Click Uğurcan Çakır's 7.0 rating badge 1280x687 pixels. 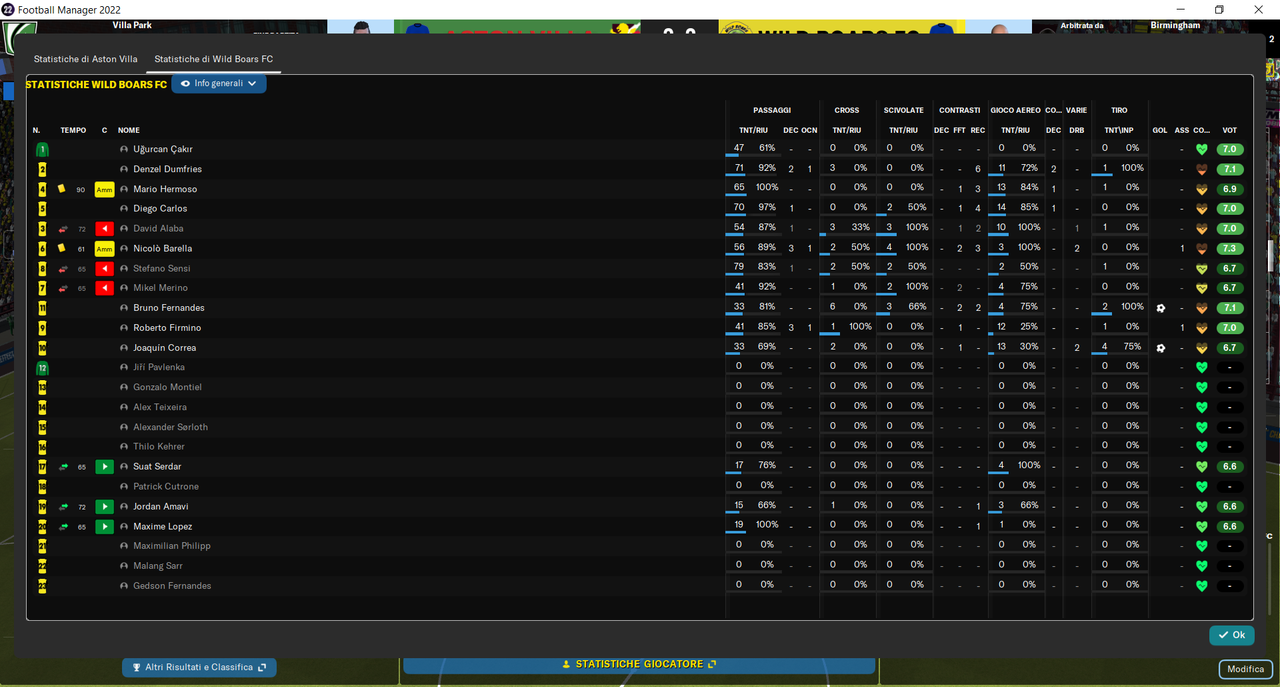1230,149
